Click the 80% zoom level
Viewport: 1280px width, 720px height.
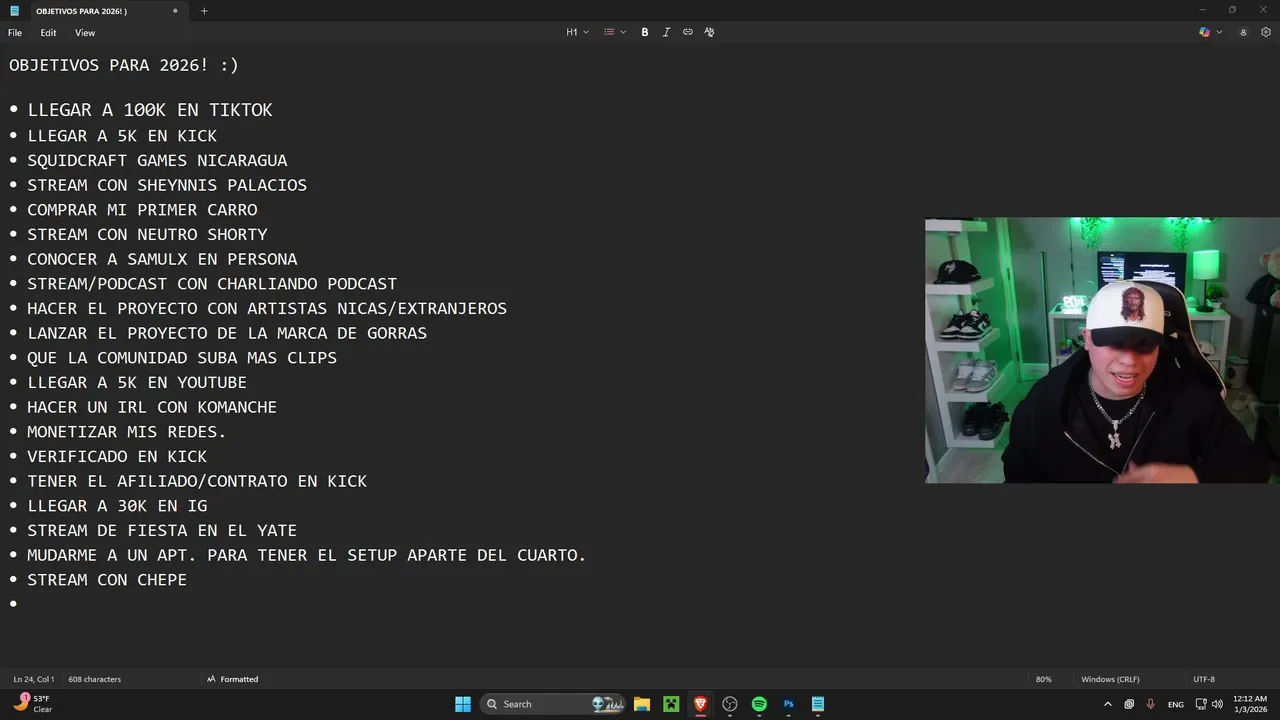point(1043,679)
